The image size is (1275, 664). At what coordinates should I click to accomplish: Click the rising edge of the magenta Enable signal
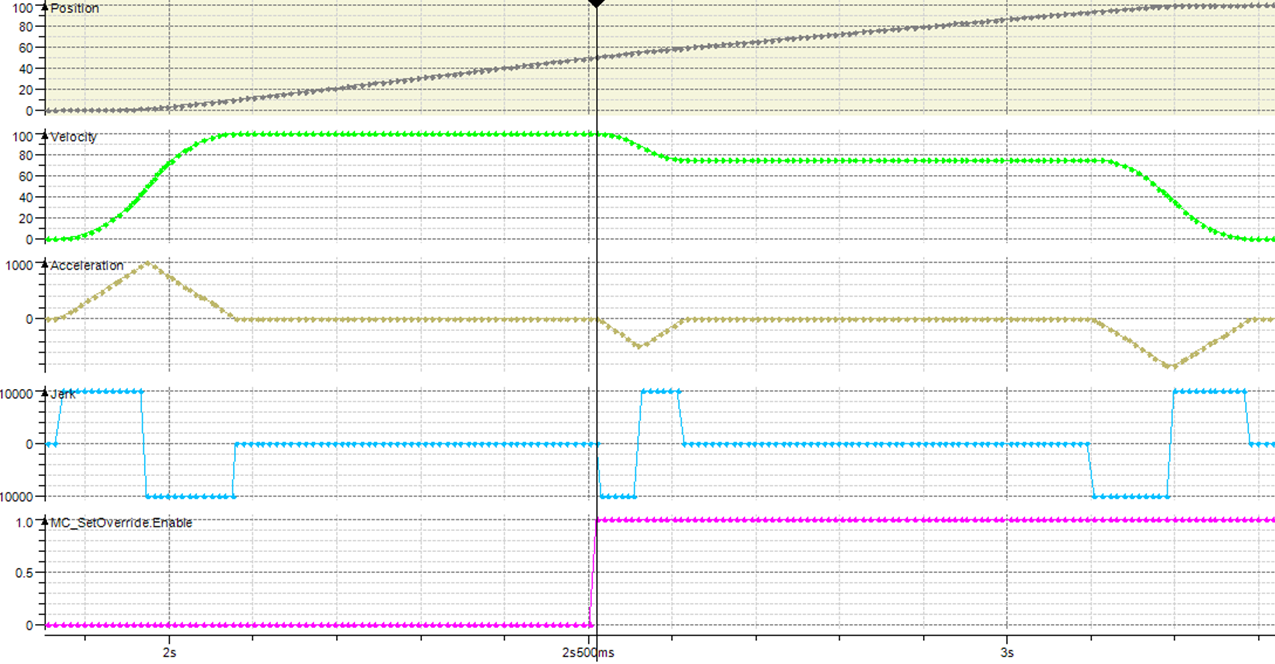[x=593, y=572]
